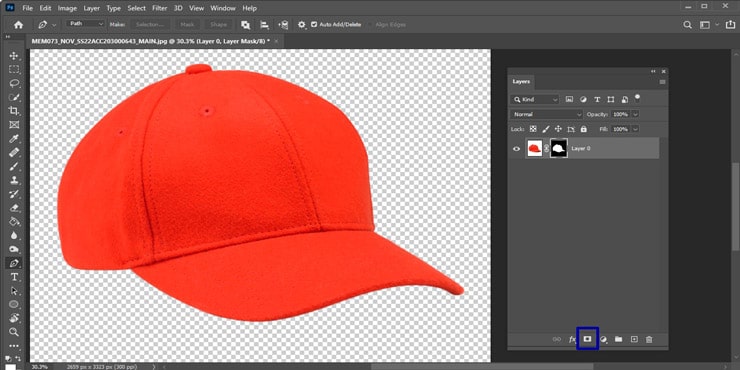Select the Move tool

click(x=14, y=56)
